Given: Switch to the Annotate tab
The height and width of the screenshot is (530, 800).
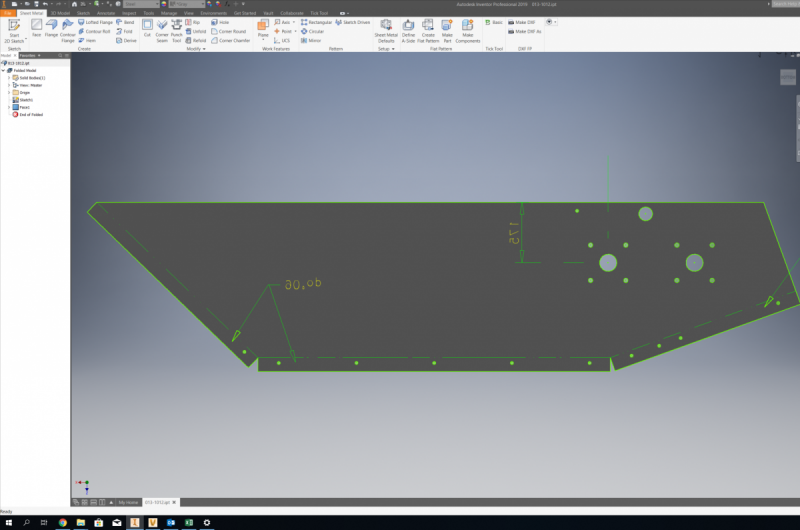Looking at the screenshot, I should (x=106, y=13).
